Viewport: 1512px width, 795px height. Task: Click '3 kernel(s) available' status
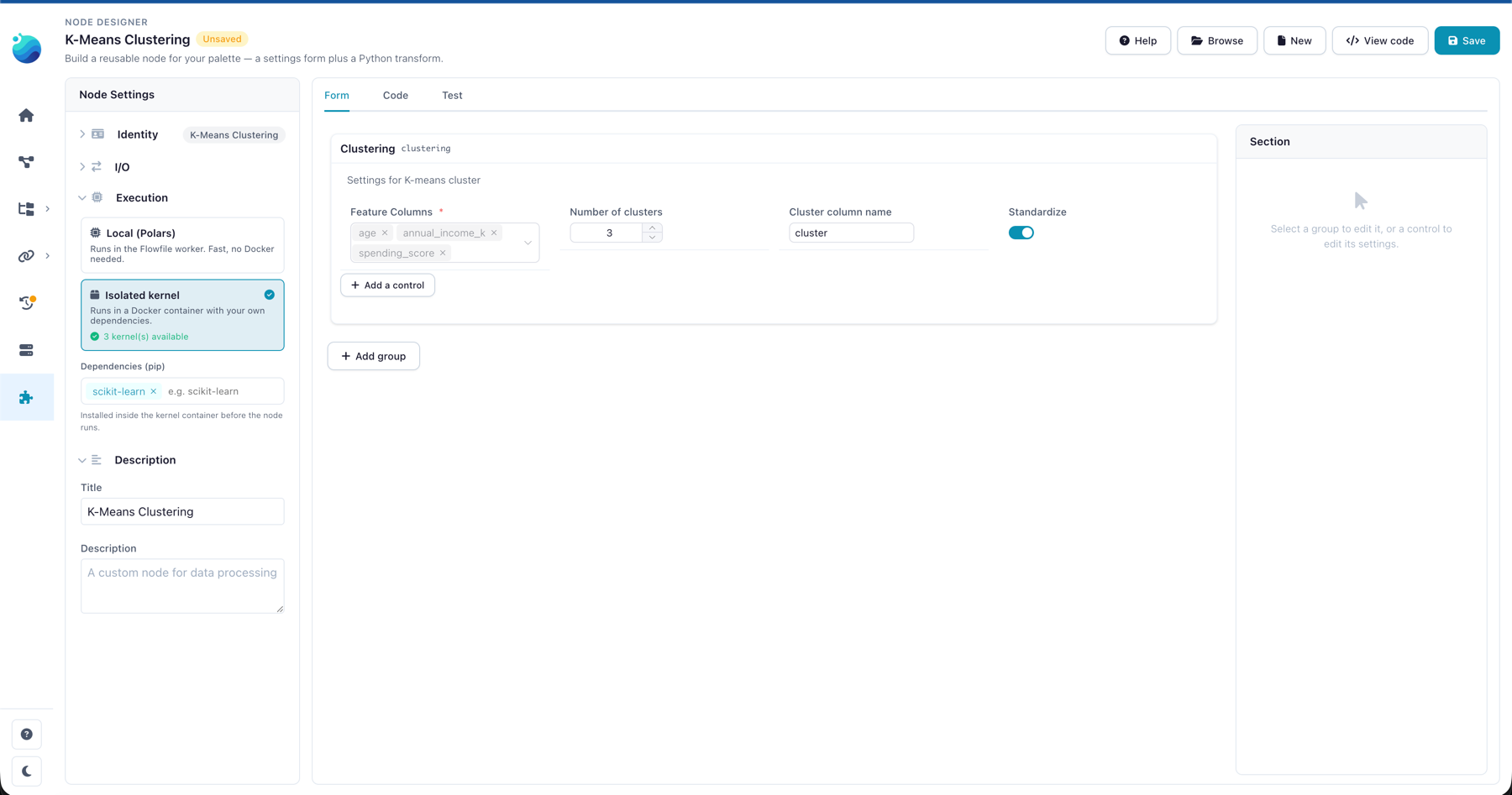(139, 337)
